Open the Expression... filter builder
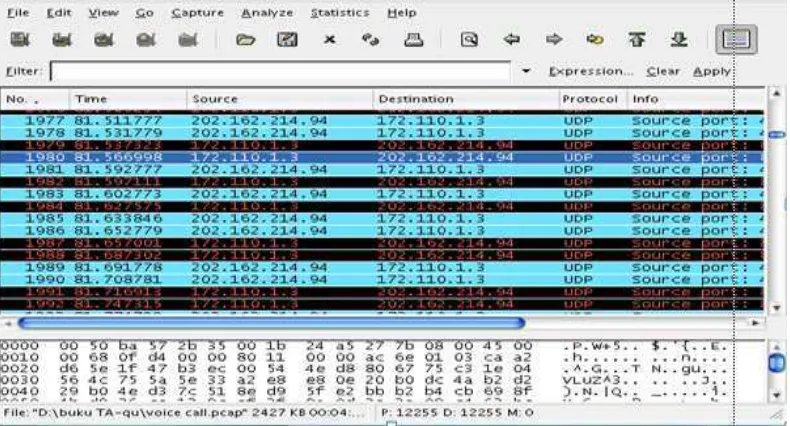 pos(591,72)
